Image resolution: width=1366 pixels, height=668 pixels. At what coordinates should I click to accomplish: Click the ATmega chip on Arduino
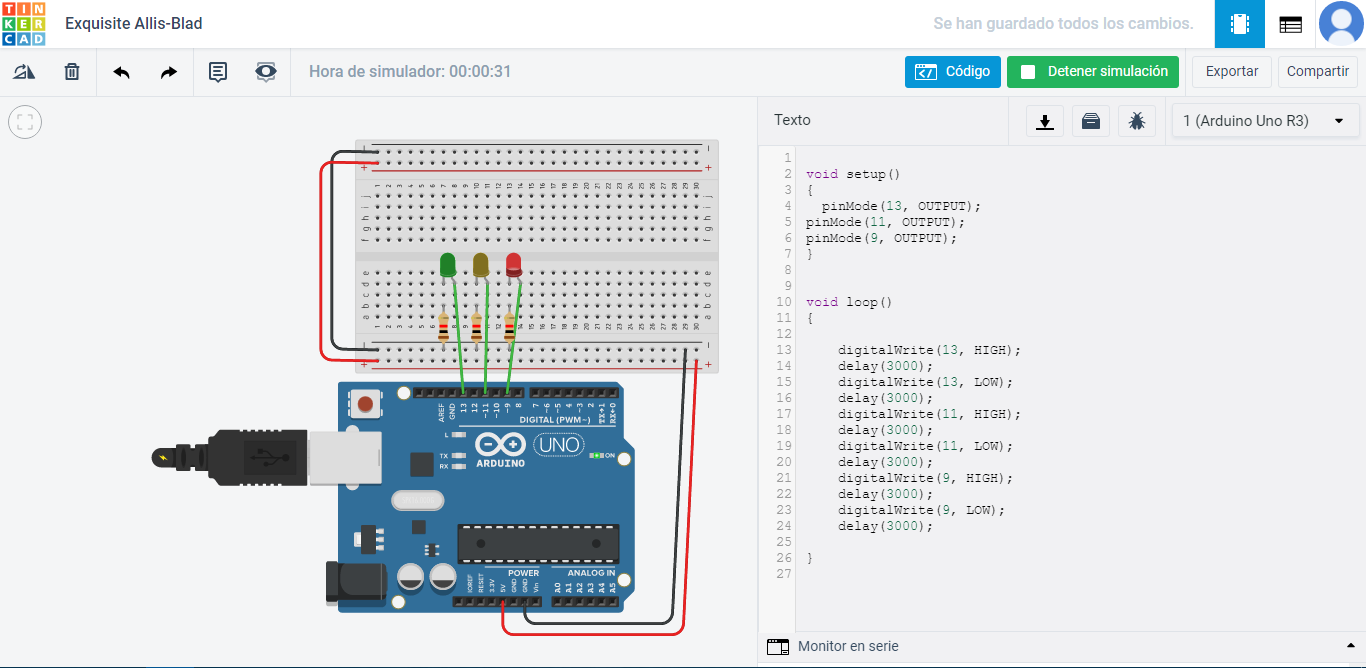pos(538,543)
